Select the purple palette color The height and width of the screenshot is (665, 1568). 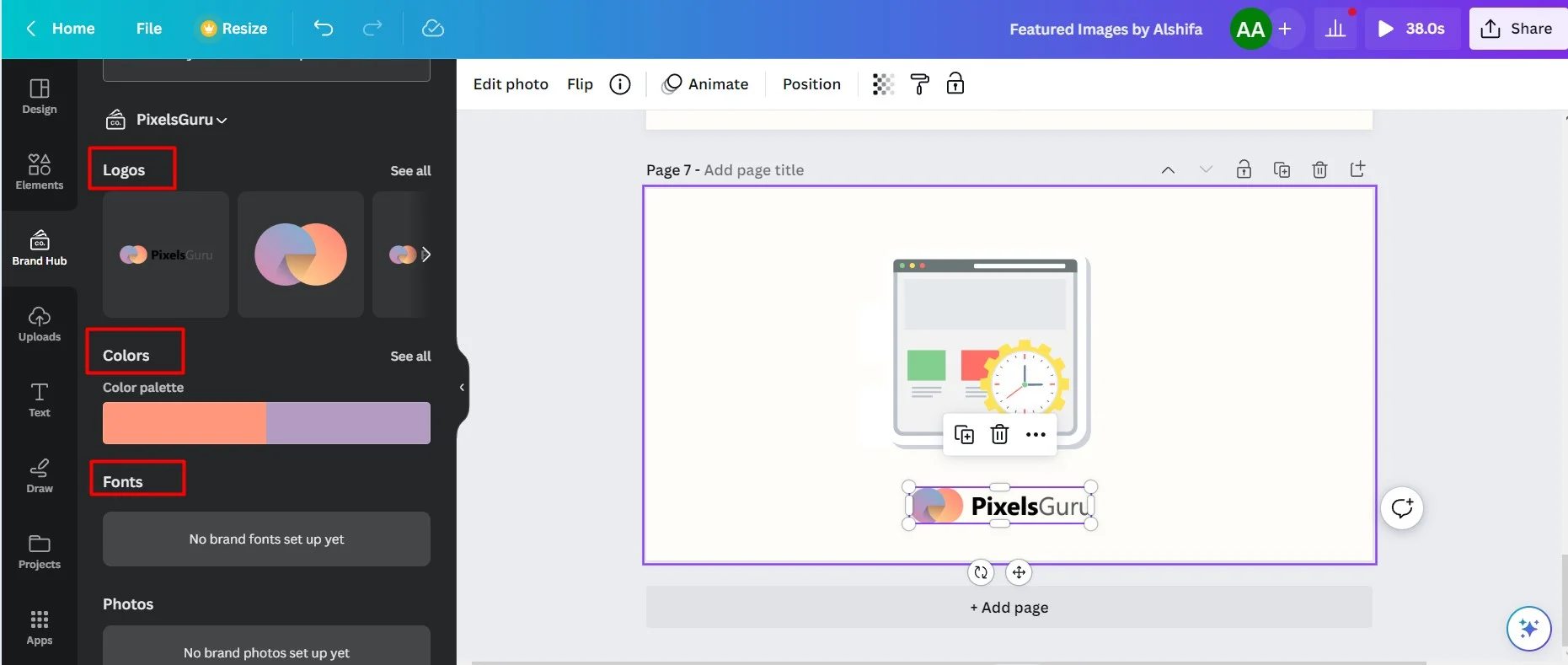pos(348,423)
